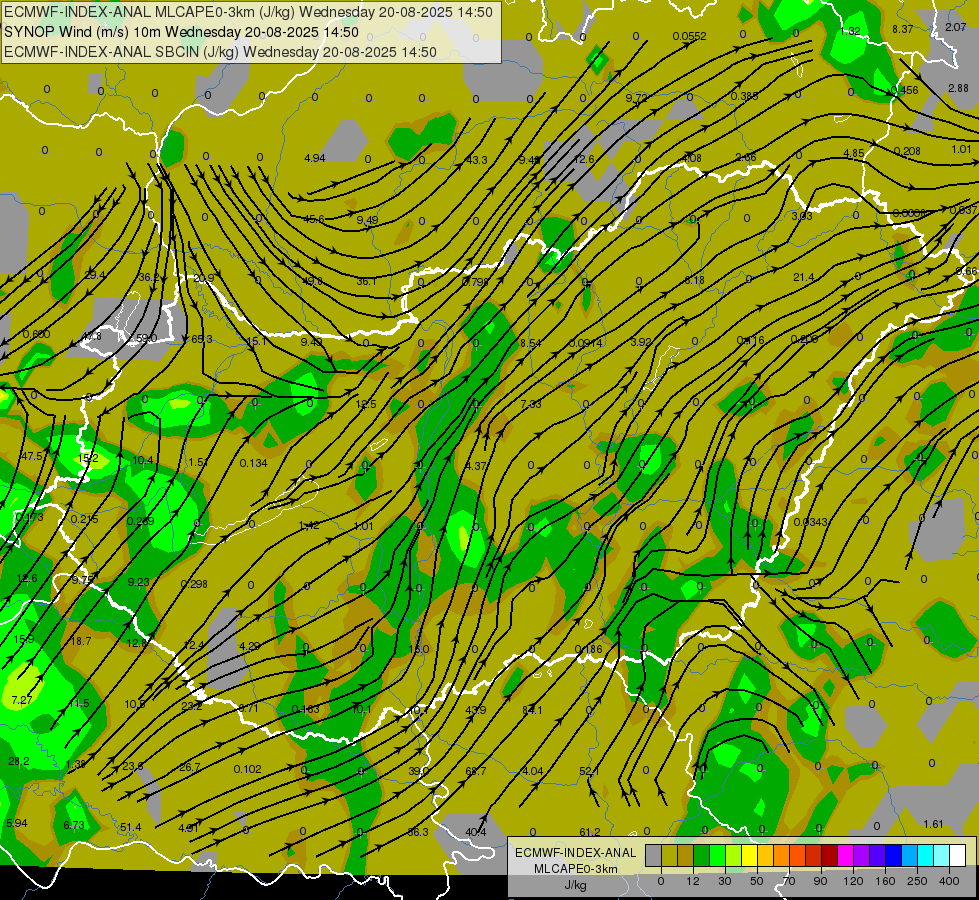Viewport: 979px width, 900px height.
Task: Click the map value 43.3
Action: pos(476,160)
